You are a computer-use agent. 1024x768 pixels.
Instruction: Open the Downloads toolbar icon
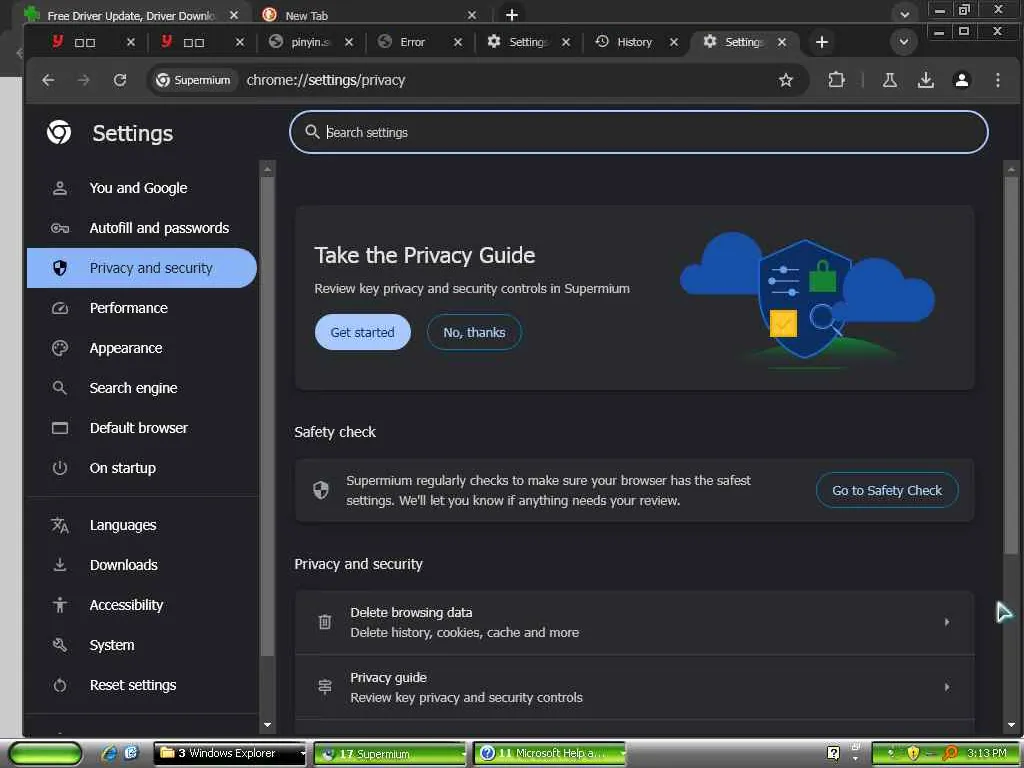pos(925,80)
